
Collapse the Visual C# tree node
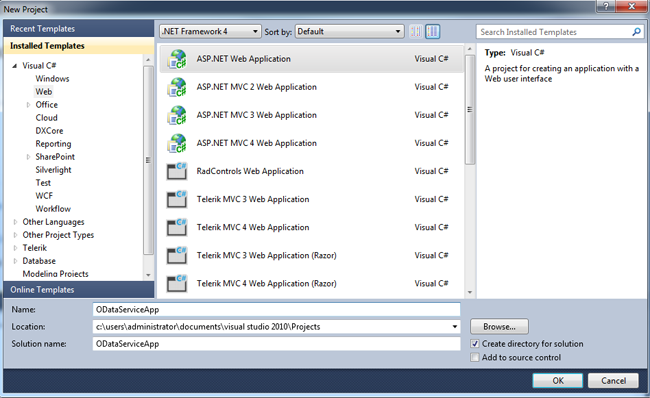[15, 66]
